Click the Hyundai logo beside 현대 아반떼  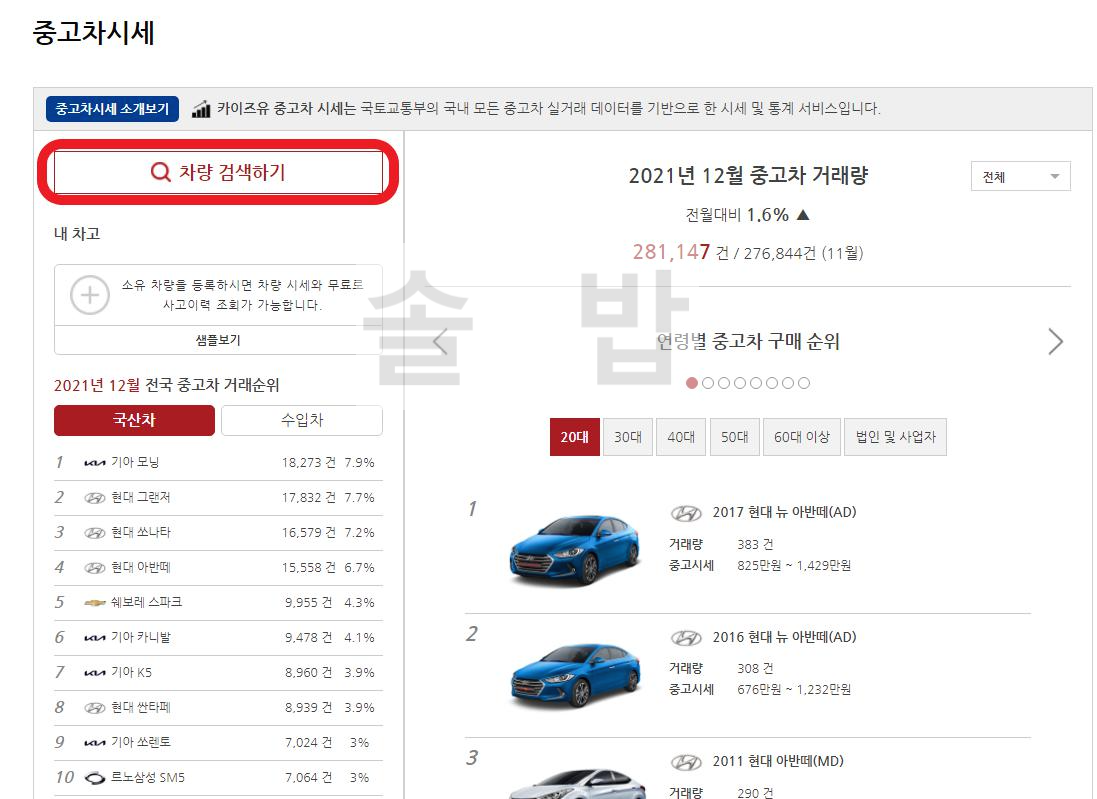[94, 568]
